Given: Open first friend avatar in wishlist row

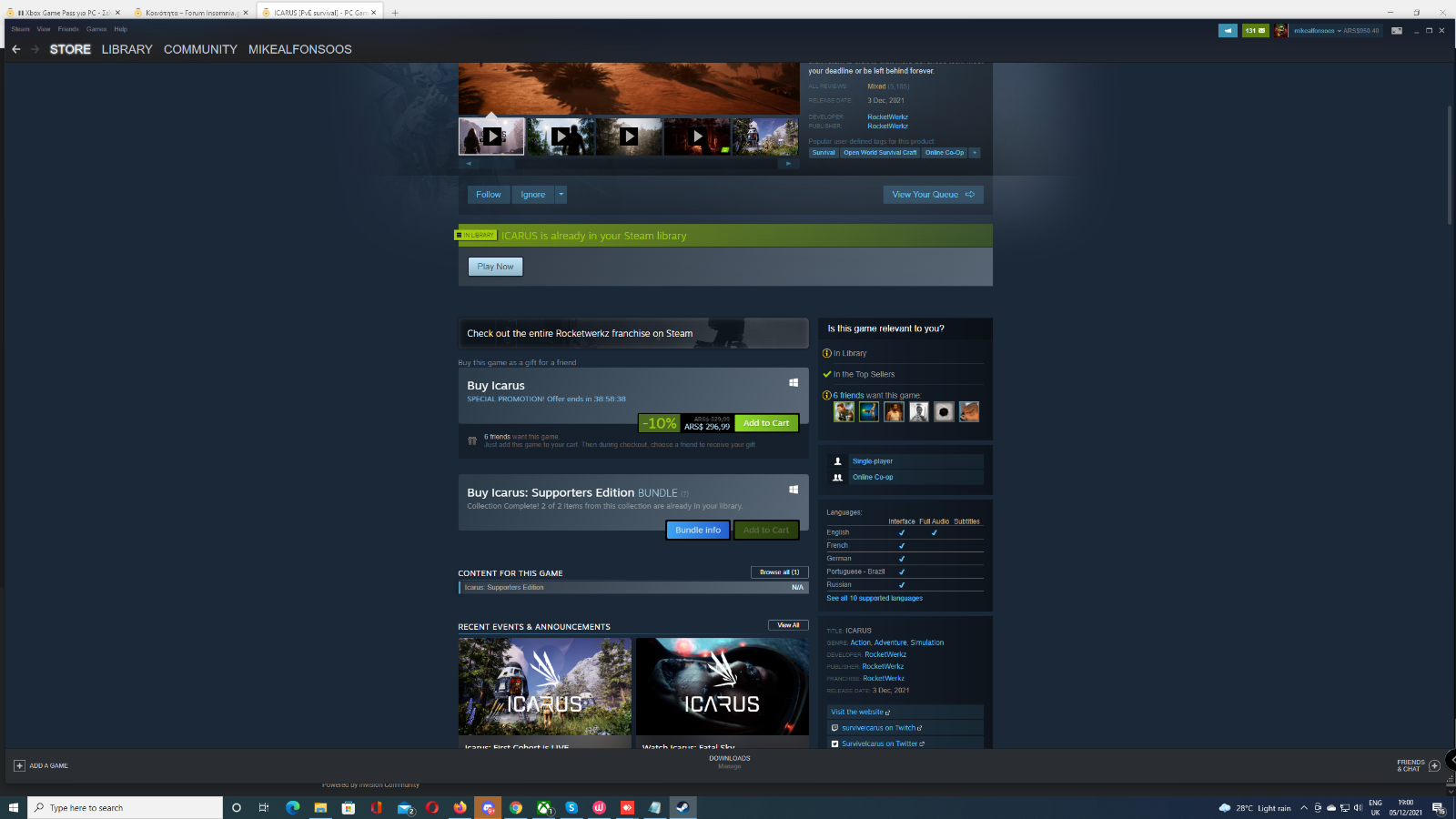Looking at the screenshot, I should pyautogui.click(x=844, y=412).
